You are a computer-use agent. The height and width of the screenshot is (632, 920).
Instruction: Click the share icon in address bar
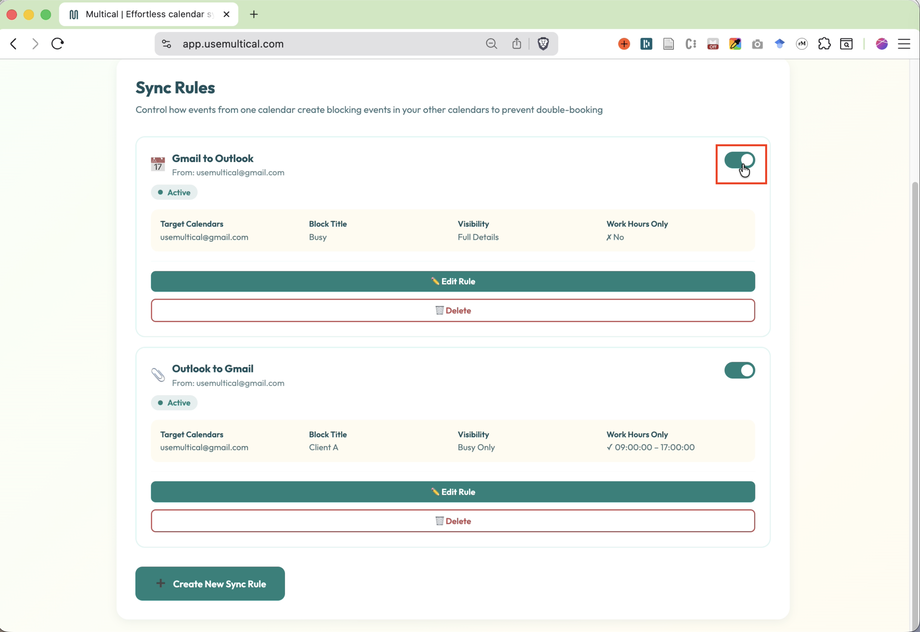click(x=516, y=44)
